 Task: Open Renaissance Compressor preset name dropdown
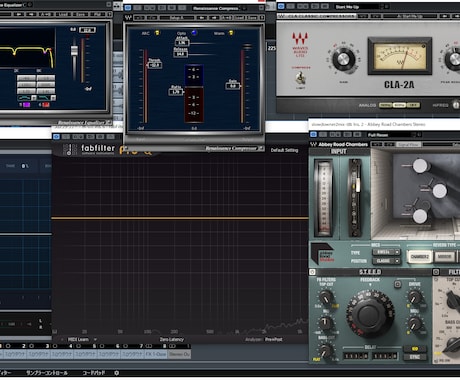[244, 8]
